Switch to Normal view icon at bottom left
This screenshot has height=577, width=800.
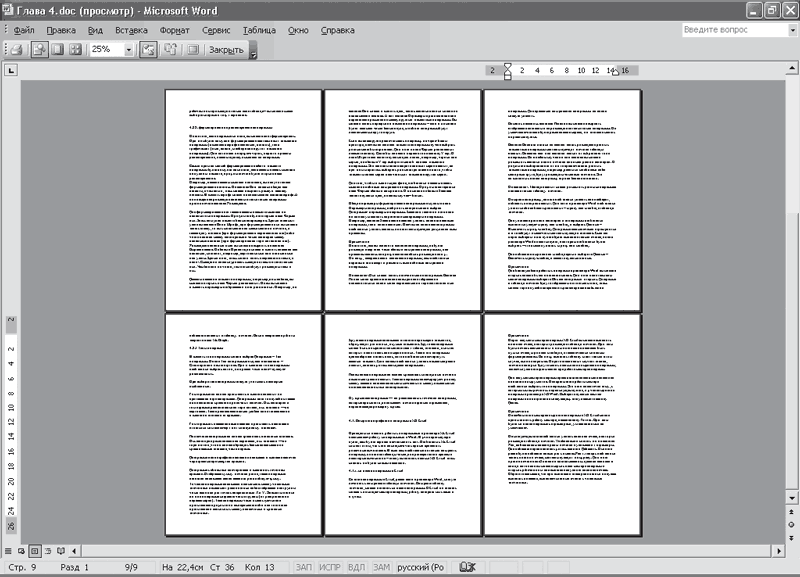(x=8, y=551)
